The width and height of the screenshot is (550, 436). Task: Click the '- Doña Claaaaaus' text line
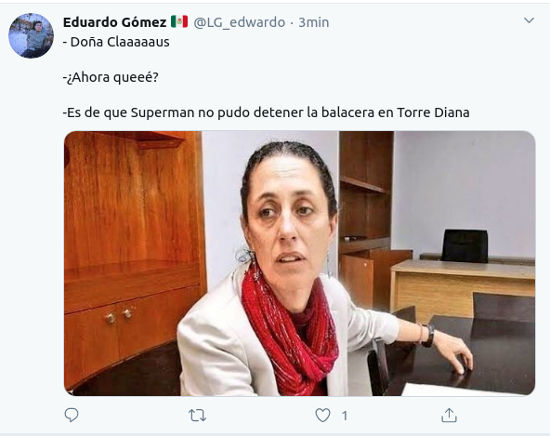tap(116, 42)
